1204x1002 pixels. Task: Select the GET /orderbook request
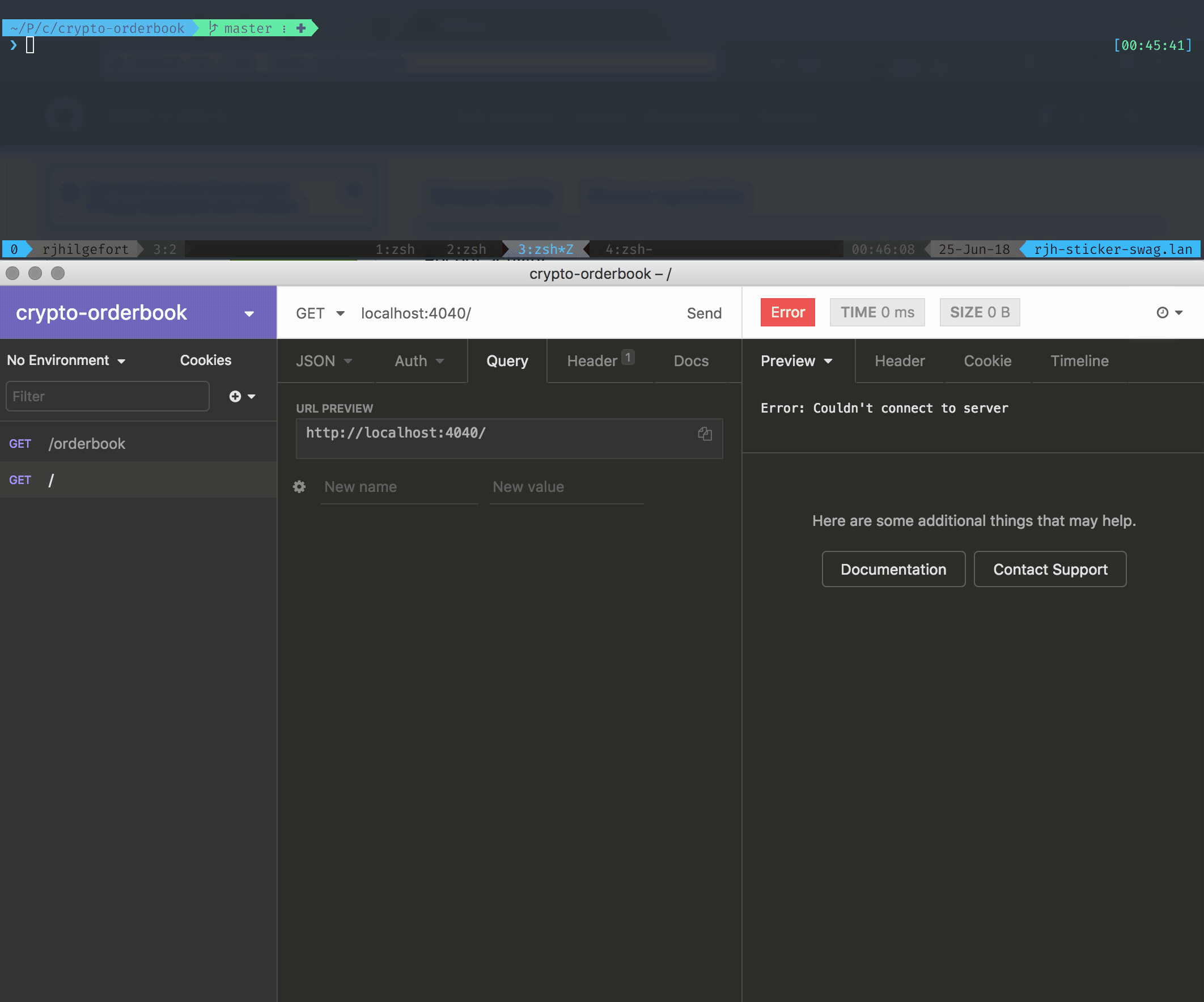pyautogui.click(x=86, y=444)
